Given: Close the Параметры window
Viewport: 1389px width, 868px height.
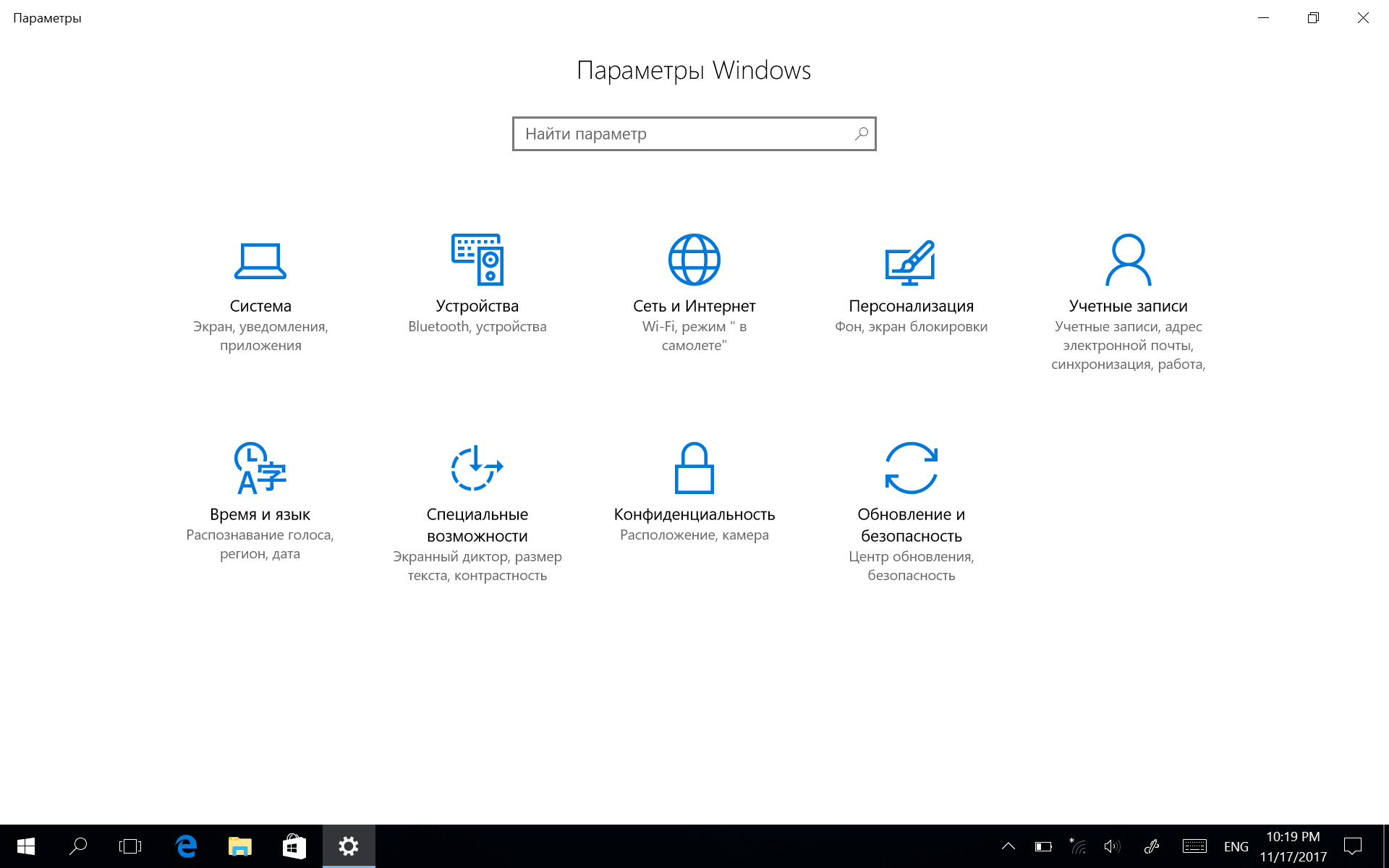Looking at the screenshot, I should pos(1363,17).
